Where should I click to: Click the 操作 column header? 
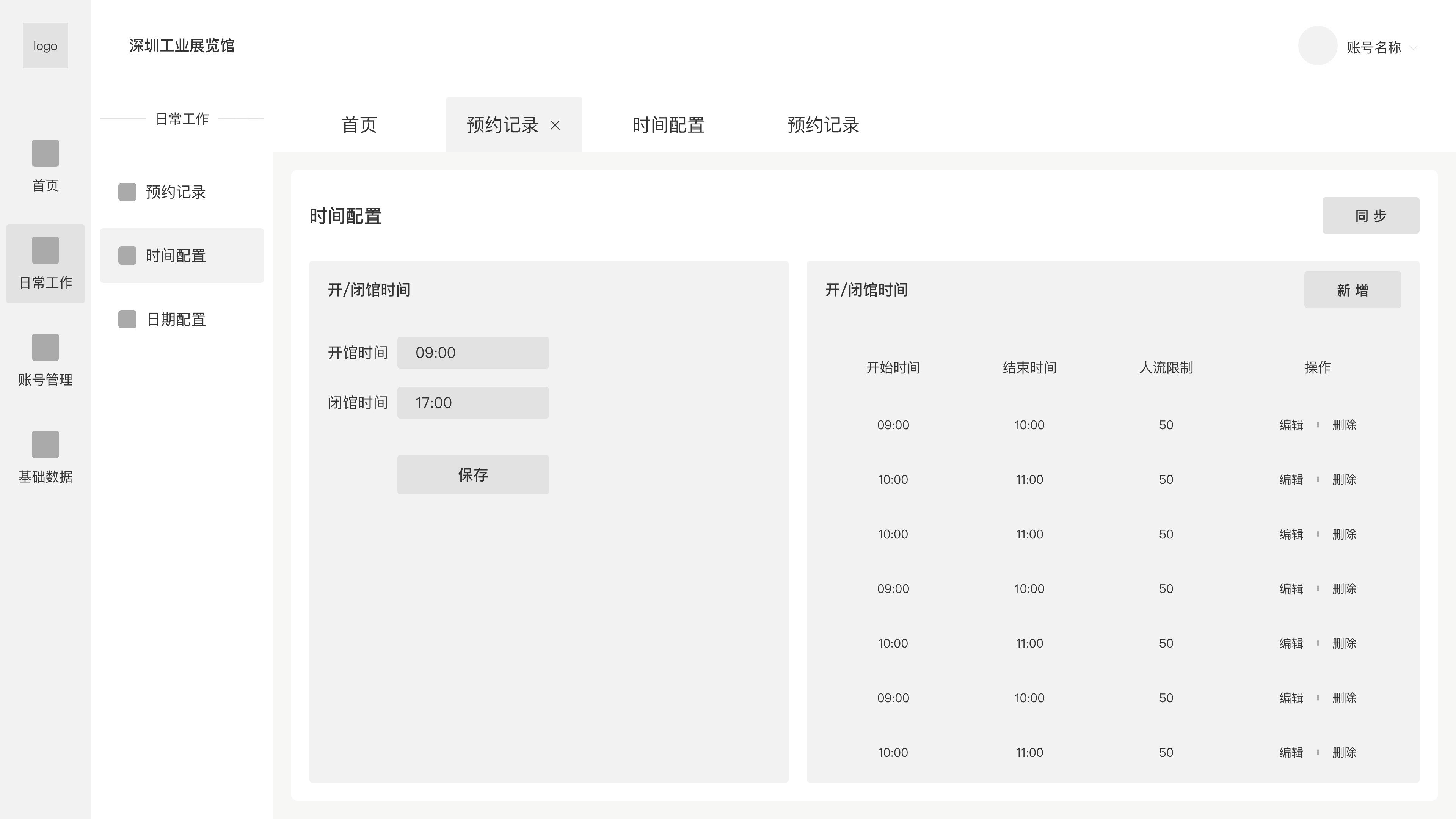pos(1318,367)
